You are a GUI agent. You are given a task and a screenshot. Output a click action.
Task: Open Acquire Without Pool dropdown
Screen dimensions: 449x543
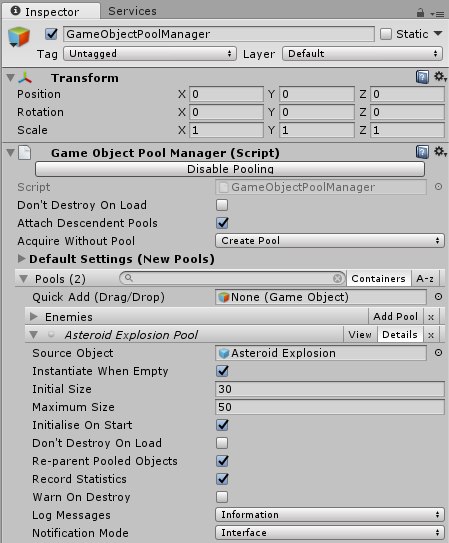pyautogui.click(x=330, y=241)
